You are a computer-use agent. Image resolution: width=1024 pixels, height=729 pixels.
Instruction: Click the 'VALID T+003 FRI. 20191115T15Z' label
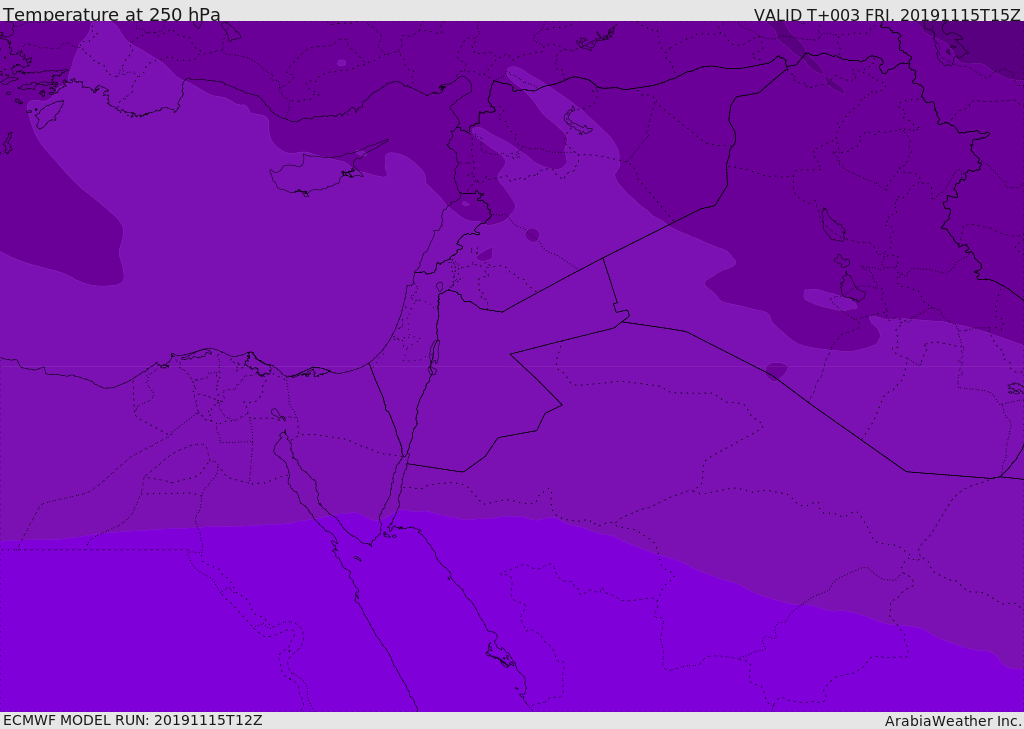click(887, 15)
